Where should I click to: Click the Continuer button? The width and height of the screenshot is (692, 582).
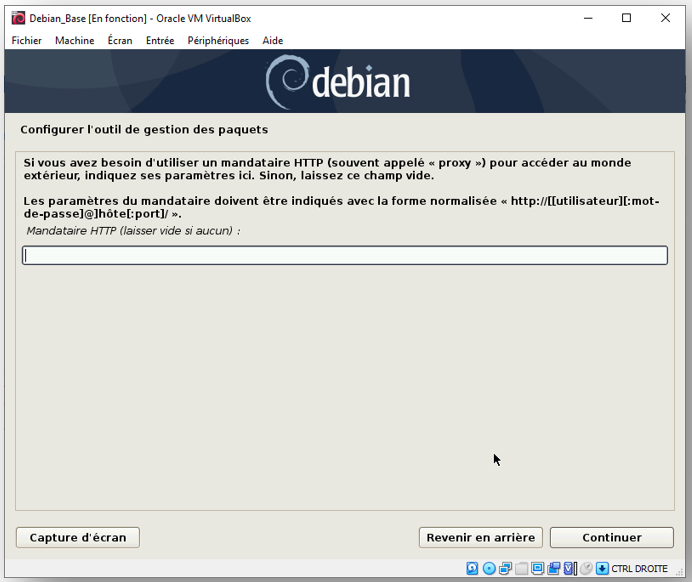click(612, 537)
